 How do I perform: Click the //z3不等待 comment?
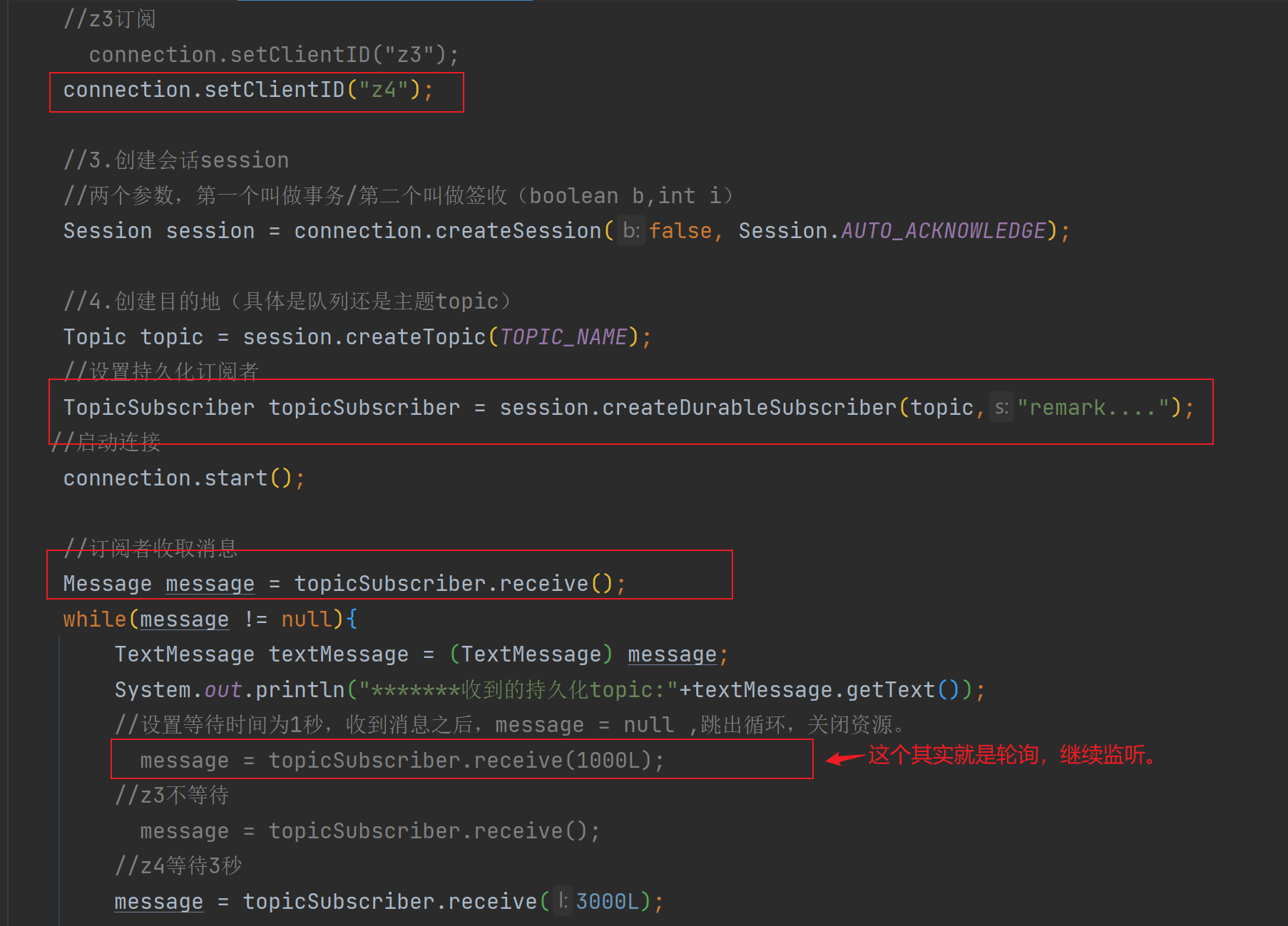172,796
